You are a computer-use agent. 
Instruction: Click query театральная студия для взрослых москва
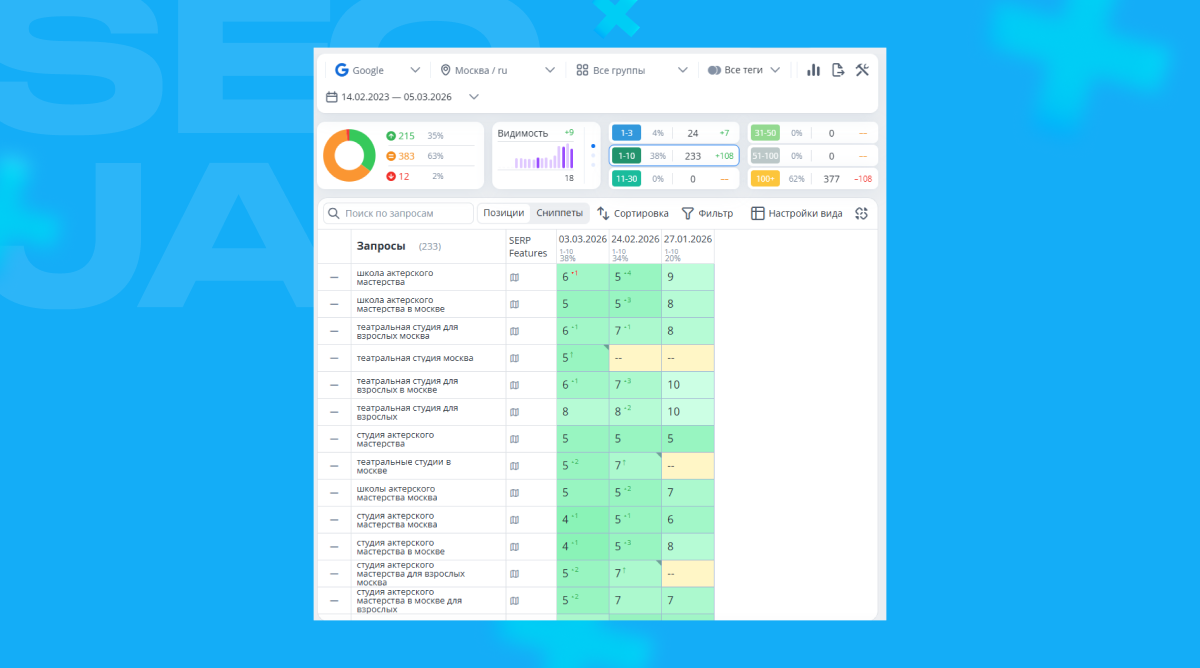[x=407, y=331]
